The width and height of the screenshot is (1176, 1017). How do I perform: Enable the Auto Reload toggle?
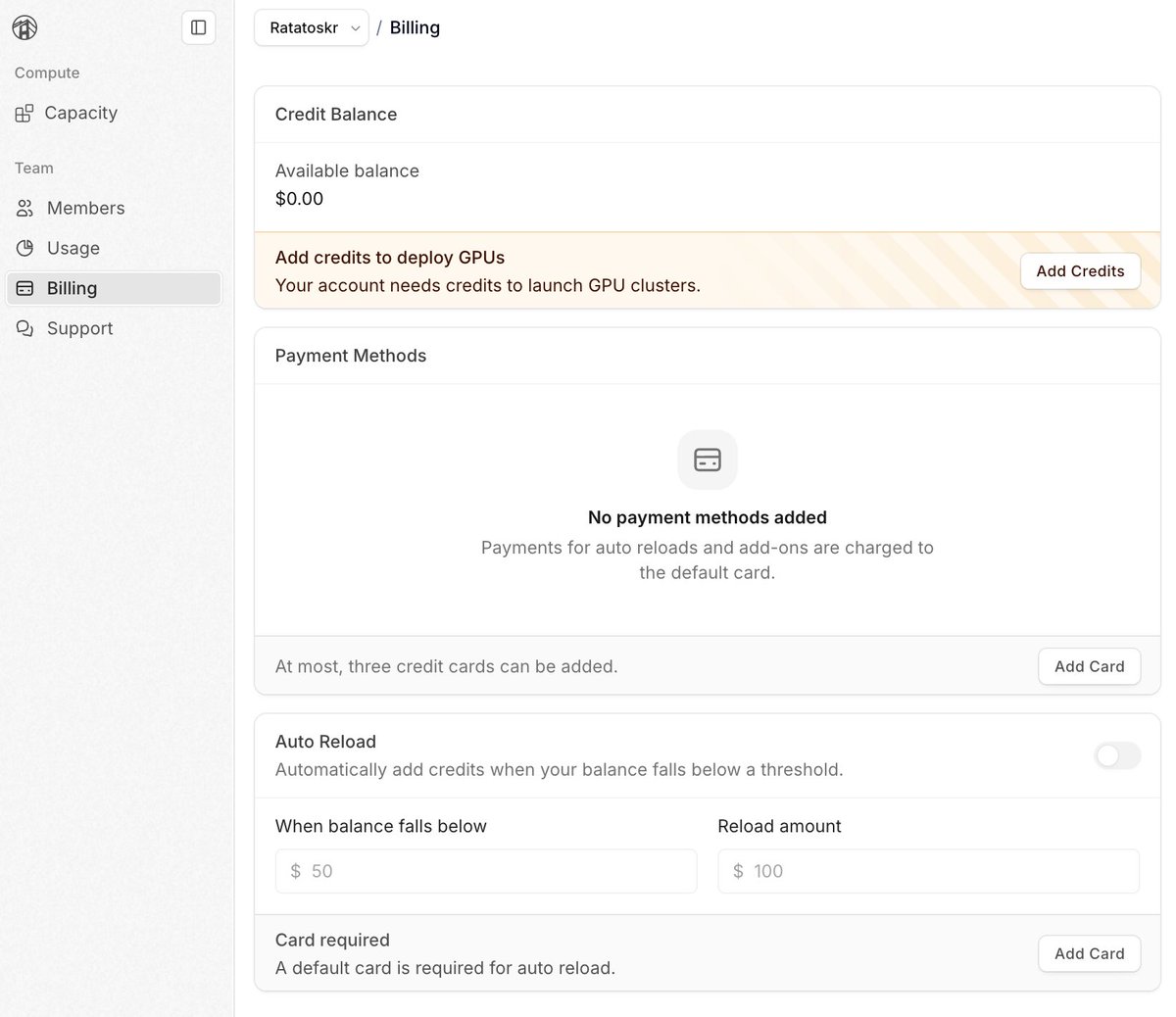[x=1117, y=755]
